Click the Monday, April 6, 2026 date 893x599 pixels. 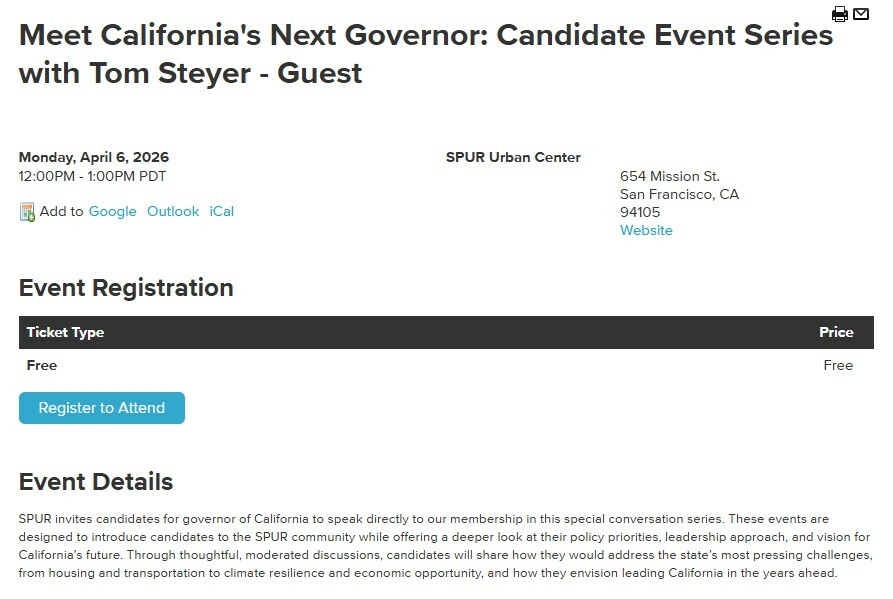point(94,157)
